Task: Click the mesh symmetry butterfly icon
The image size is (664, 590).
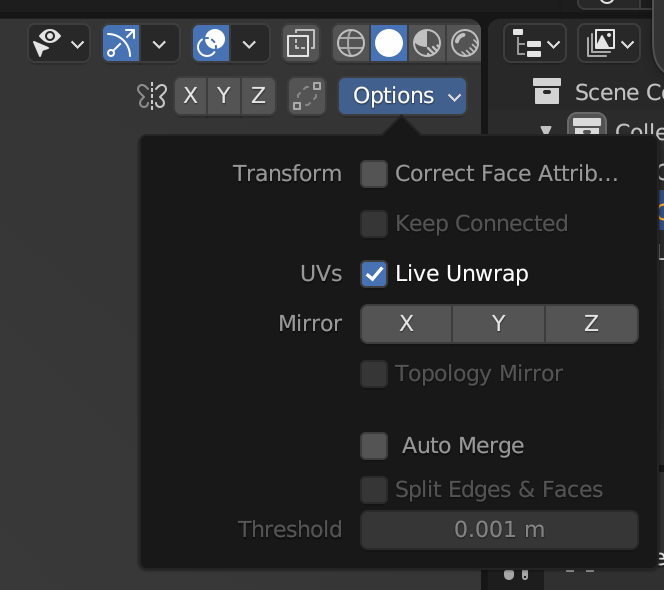Action: coord(152,96)
